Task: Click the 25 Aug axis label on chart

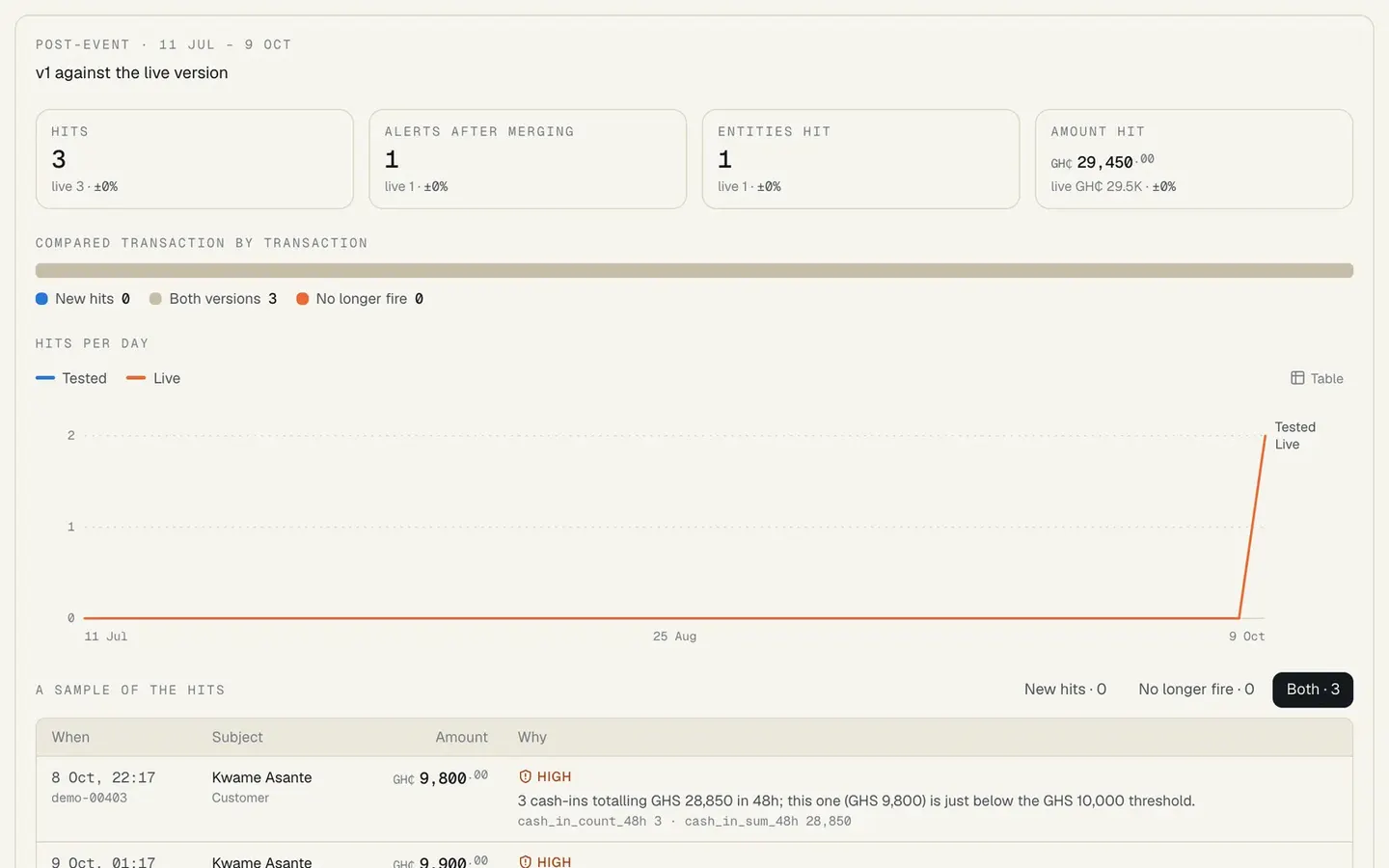Action: (x=674, y=637)
